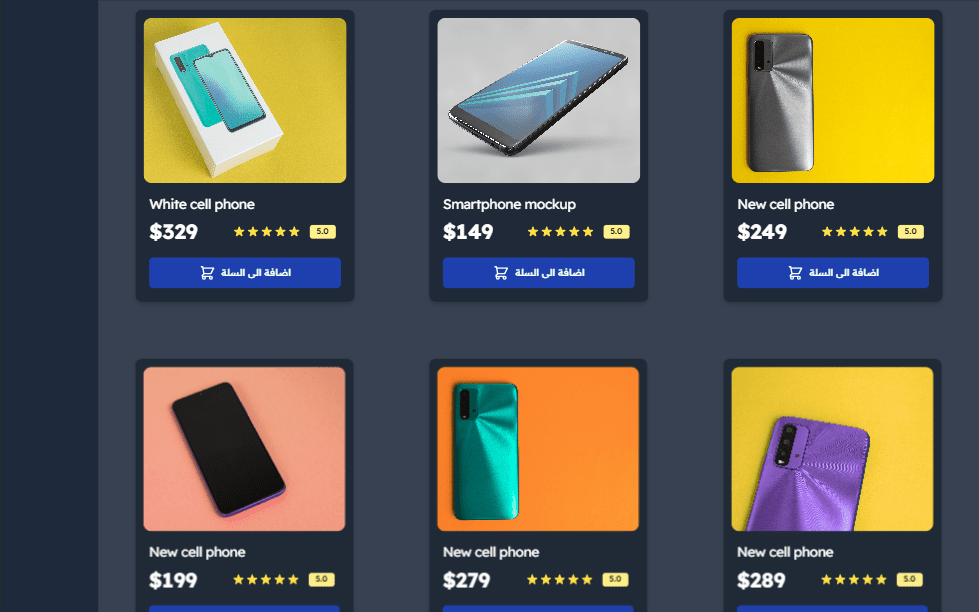Click the $289 New cell phone title
Image resolution: width=979 pixels, height=612 pixels.
[x=785, y=552]
